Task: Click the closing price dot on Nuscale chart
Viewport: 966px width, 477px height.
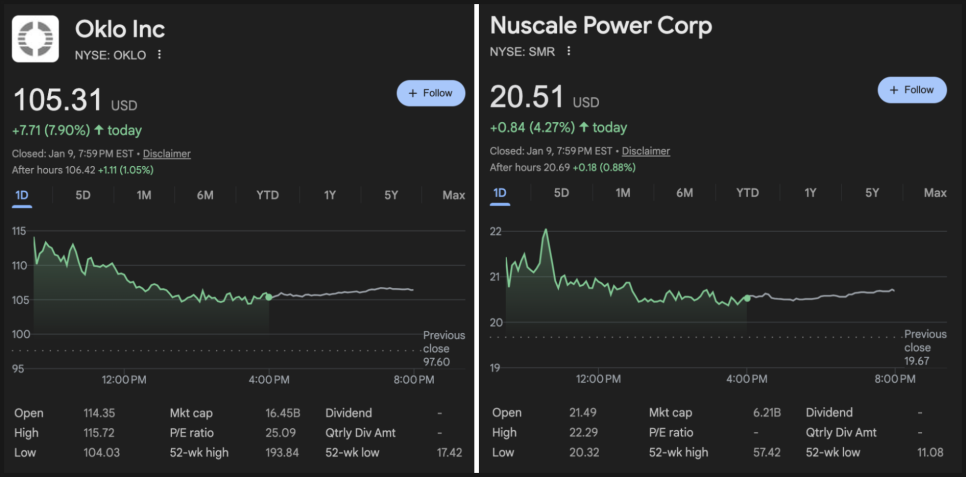Action: point(747,298)
